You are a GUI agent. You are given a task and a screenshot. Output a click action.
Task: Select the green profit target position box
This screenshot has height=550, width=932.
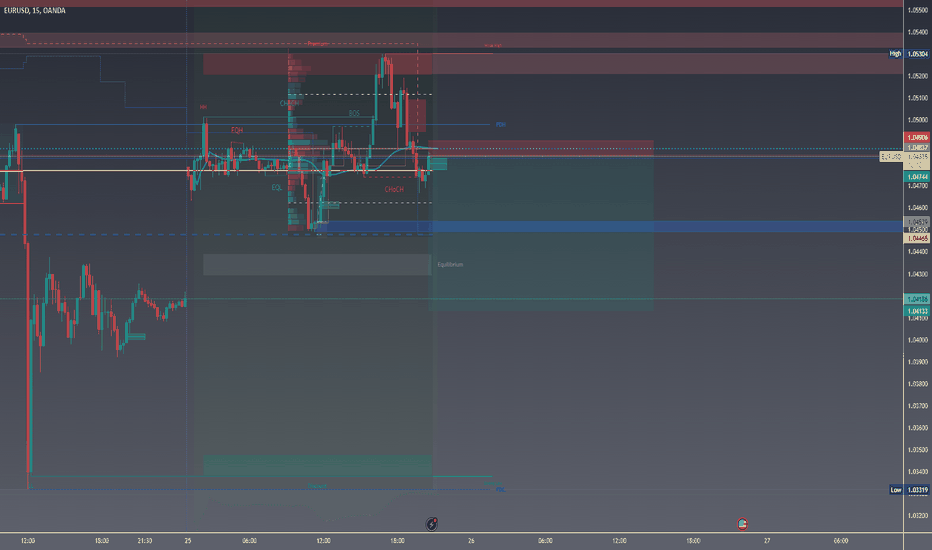pos(541,234)
